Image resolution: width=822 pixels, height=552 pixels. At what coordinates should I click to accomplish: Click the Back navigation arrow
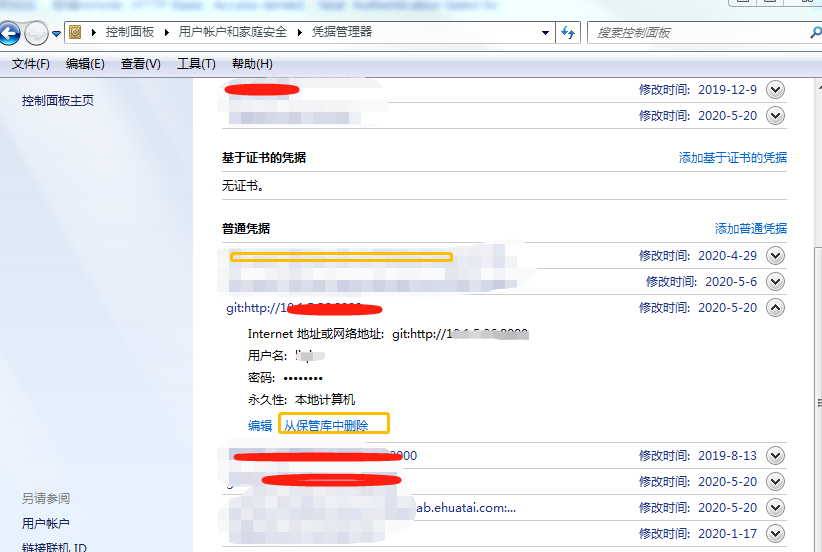(x=10, y=33)
